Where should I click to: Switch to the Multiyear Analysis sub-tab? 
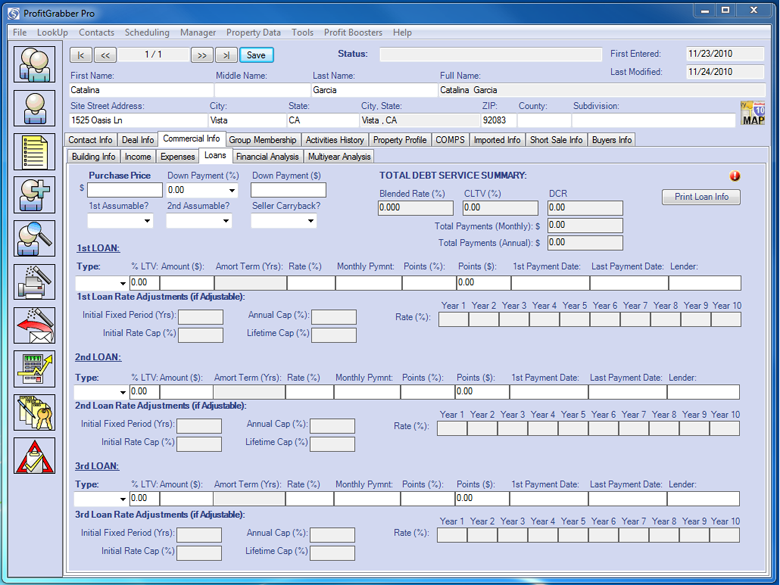pyautogui.click(x=339, y=156)
